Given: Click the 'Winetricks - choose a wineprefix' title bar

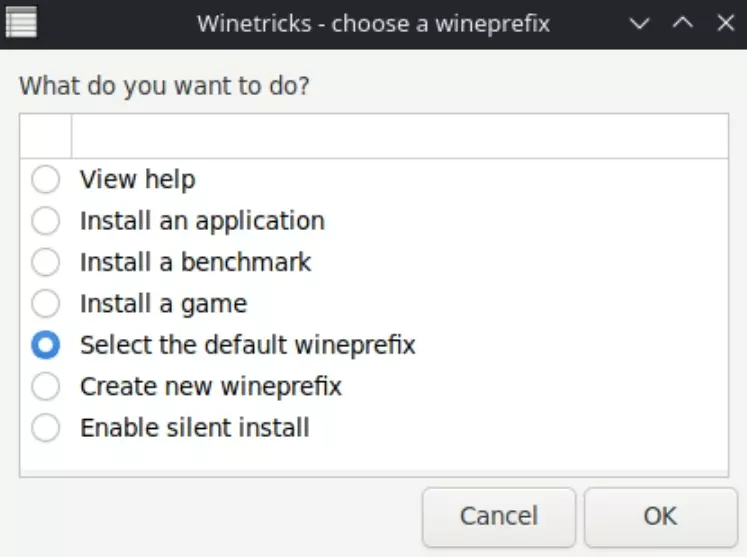Looking at the screenshot, I should tap(373, 23).
